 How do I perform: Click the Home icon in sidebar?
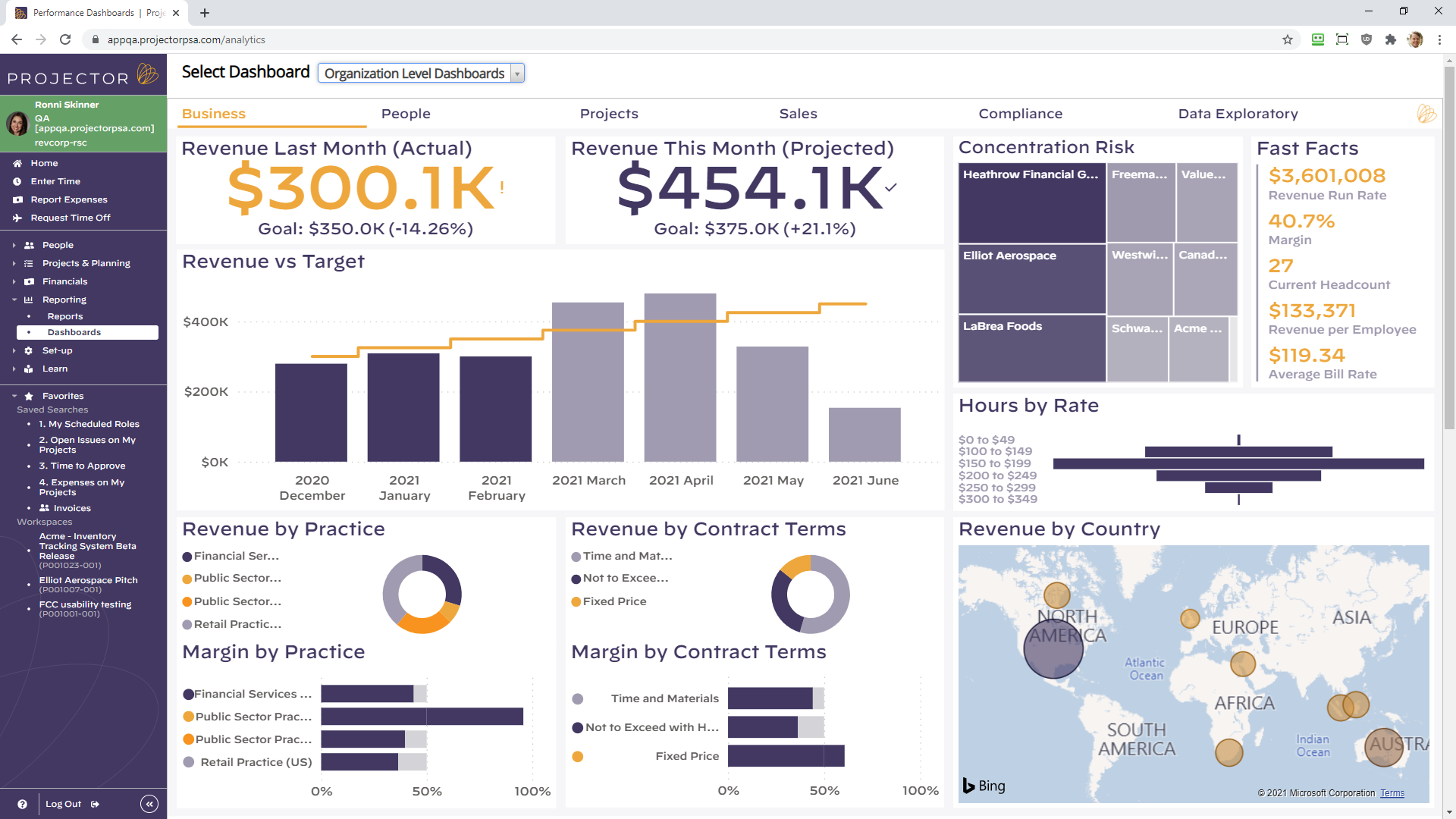click(x=18, y=163)
